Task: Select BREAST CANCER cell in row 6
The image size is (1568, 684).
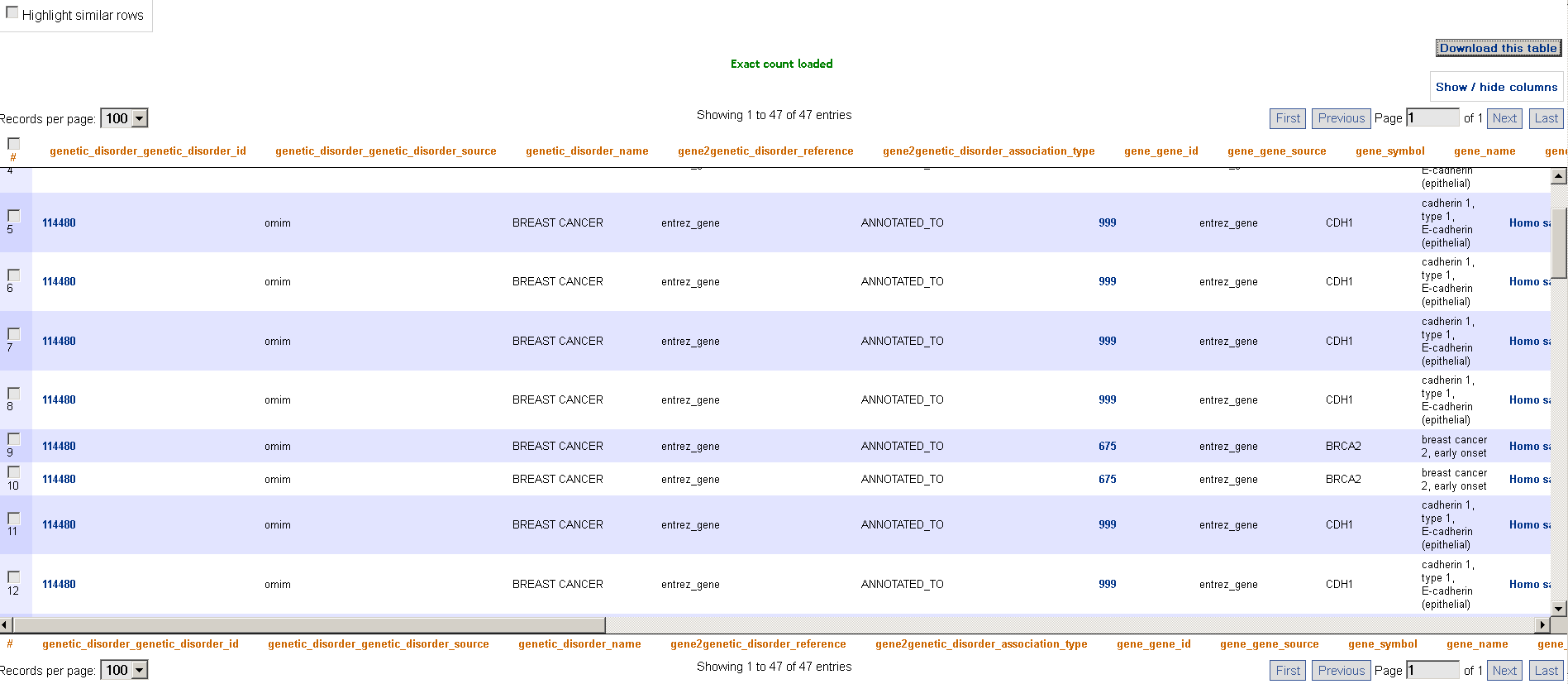Action: [x=558, y=281]
